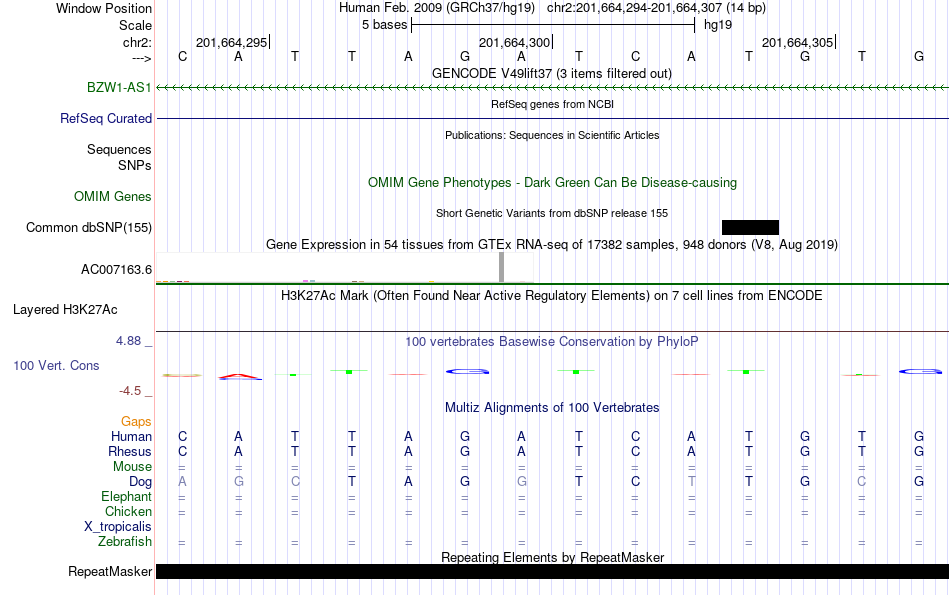The height and width of the screenshot is (595, 950).
Task: Click the OMIM Gene Phenotypes track title
Action: 552,182
